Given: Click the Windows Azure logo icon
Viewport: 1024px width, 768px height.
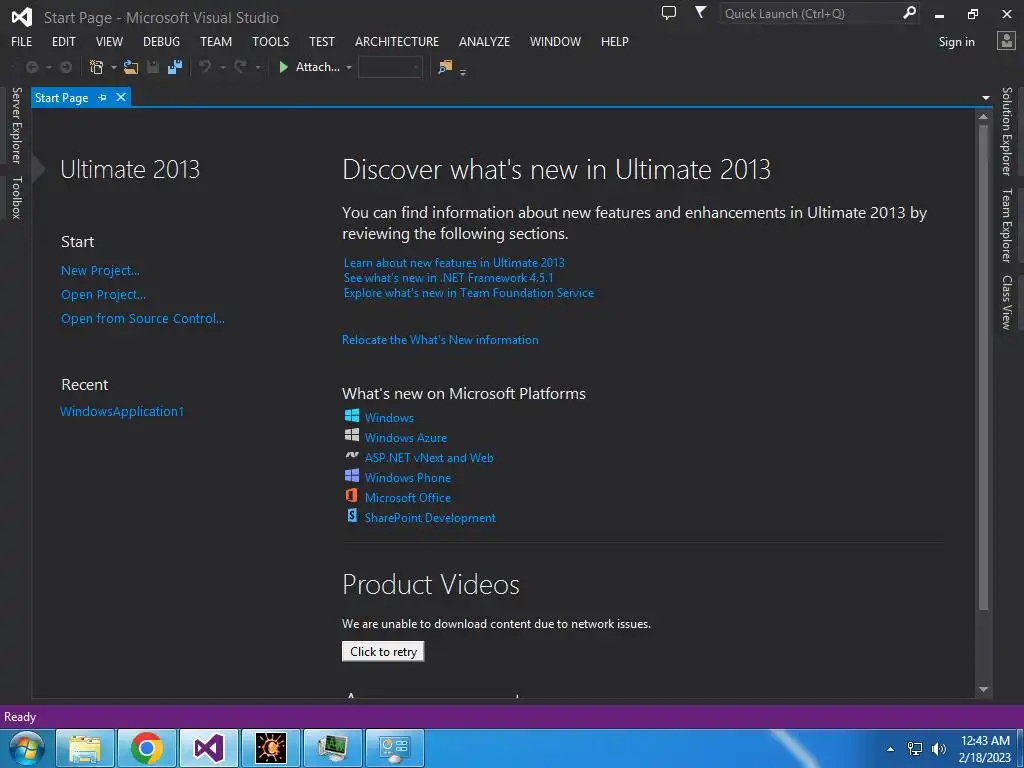Looking at the screenshot, I should (x=352, y=435).
